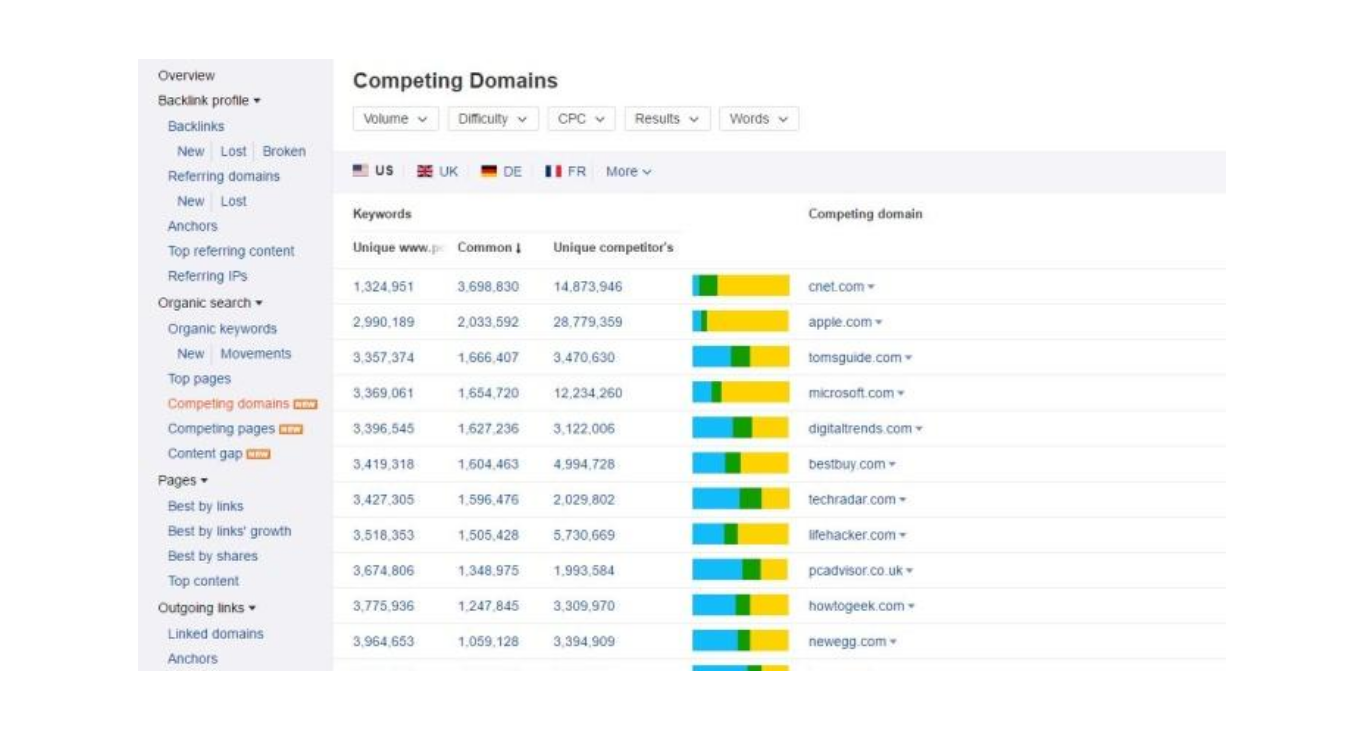The width and height of the screenshot is (1364, 753).
Task: Select the FR country tab
Action: click(565, 171)
